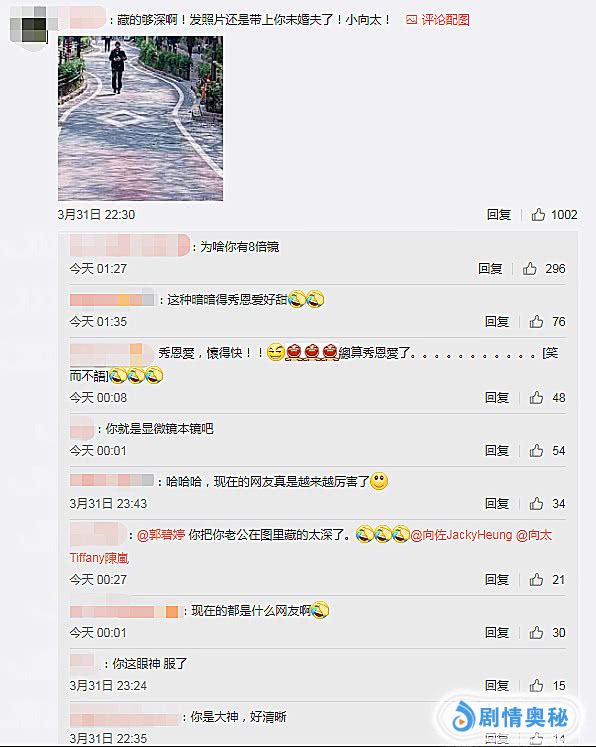
Task: Click thumbs-up next to 30 likes
Action: pyautogui.click(x=536, y=632)
